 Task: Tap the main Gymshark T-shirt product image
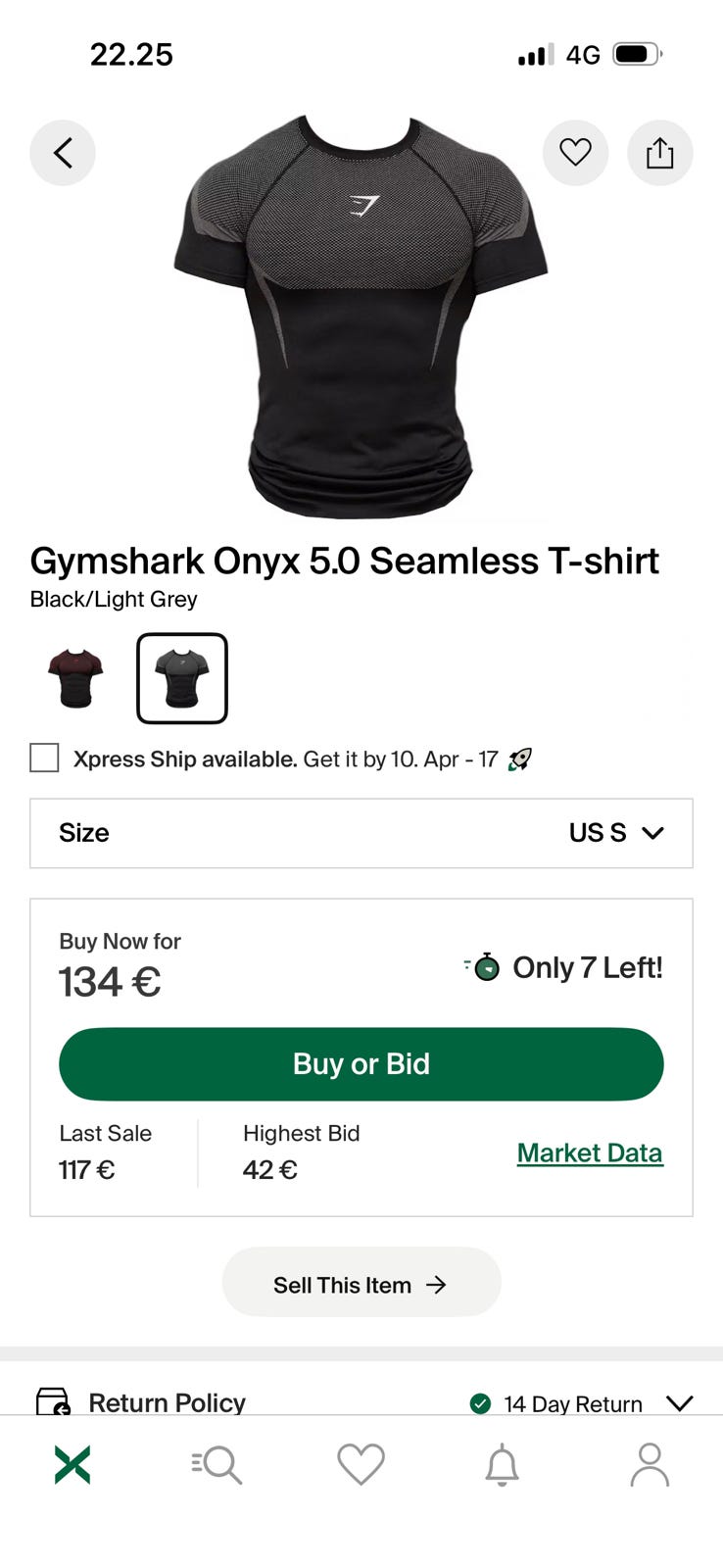(x=361, y=314)
